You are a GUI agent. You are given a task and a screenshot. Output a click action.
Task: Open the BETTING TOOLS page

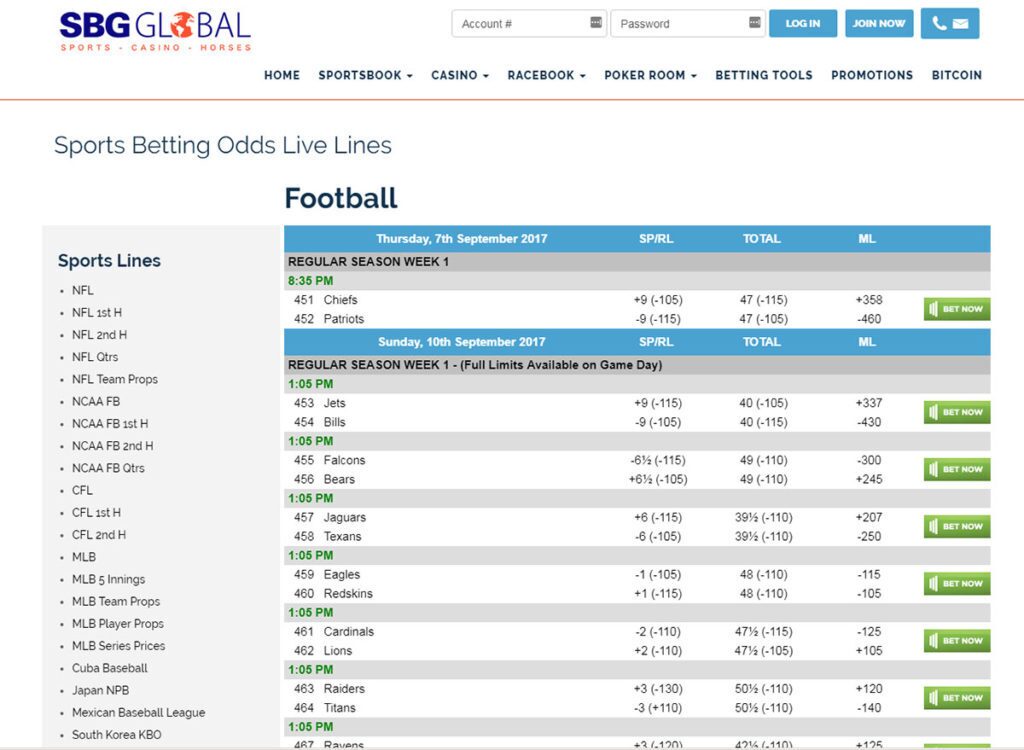(764, 75)
